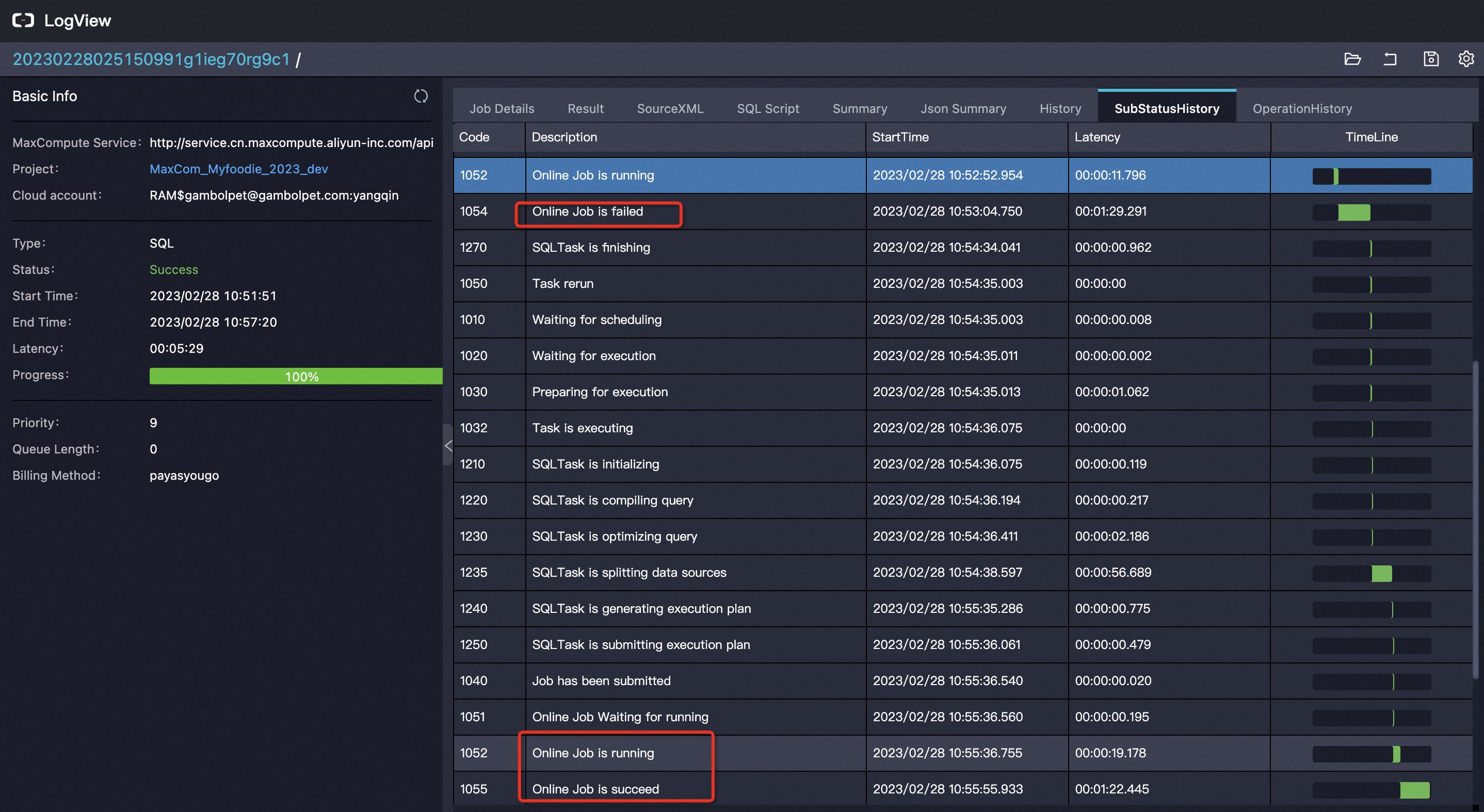
Task: Select 'Task rerun' row
Action: click(x=963, y=283)
